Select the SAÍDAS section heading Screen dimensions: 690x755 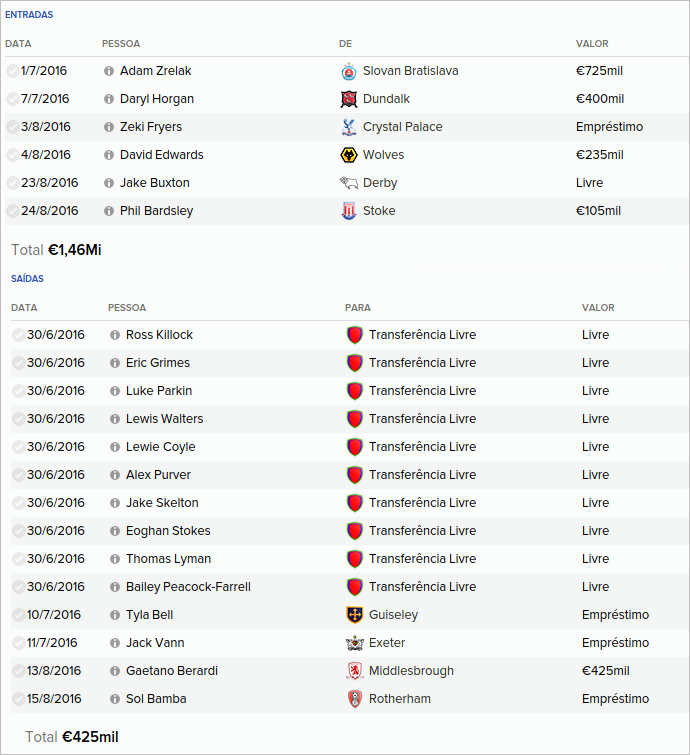click(x=27, y=279)
